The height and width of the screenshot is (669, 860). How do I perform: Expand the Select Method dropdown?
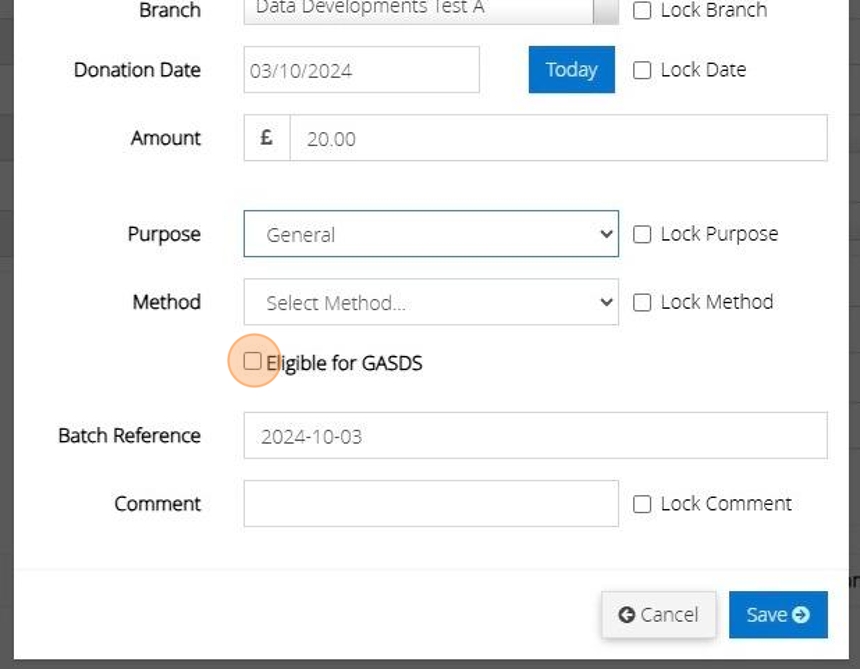pyautogui.click(x=431, y=302)
